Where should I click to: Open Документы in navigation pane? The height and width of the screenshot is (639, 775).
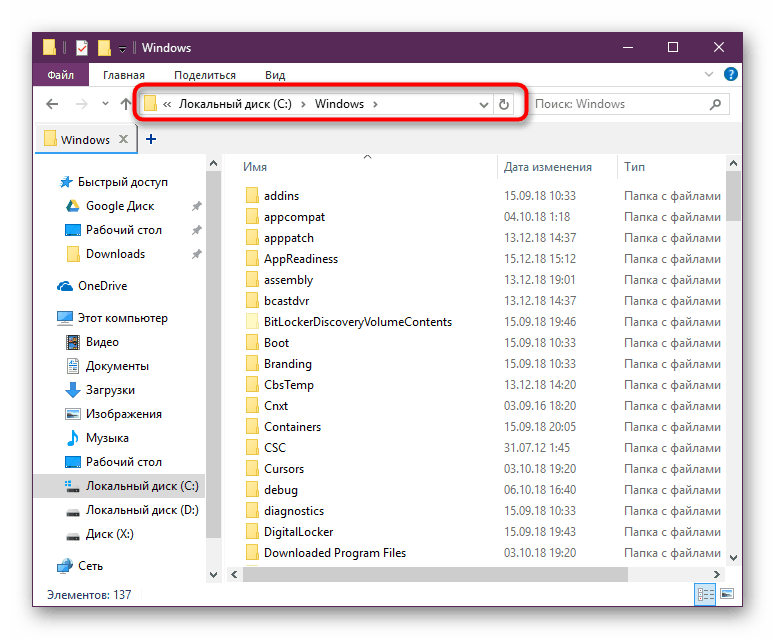point(107,366)
